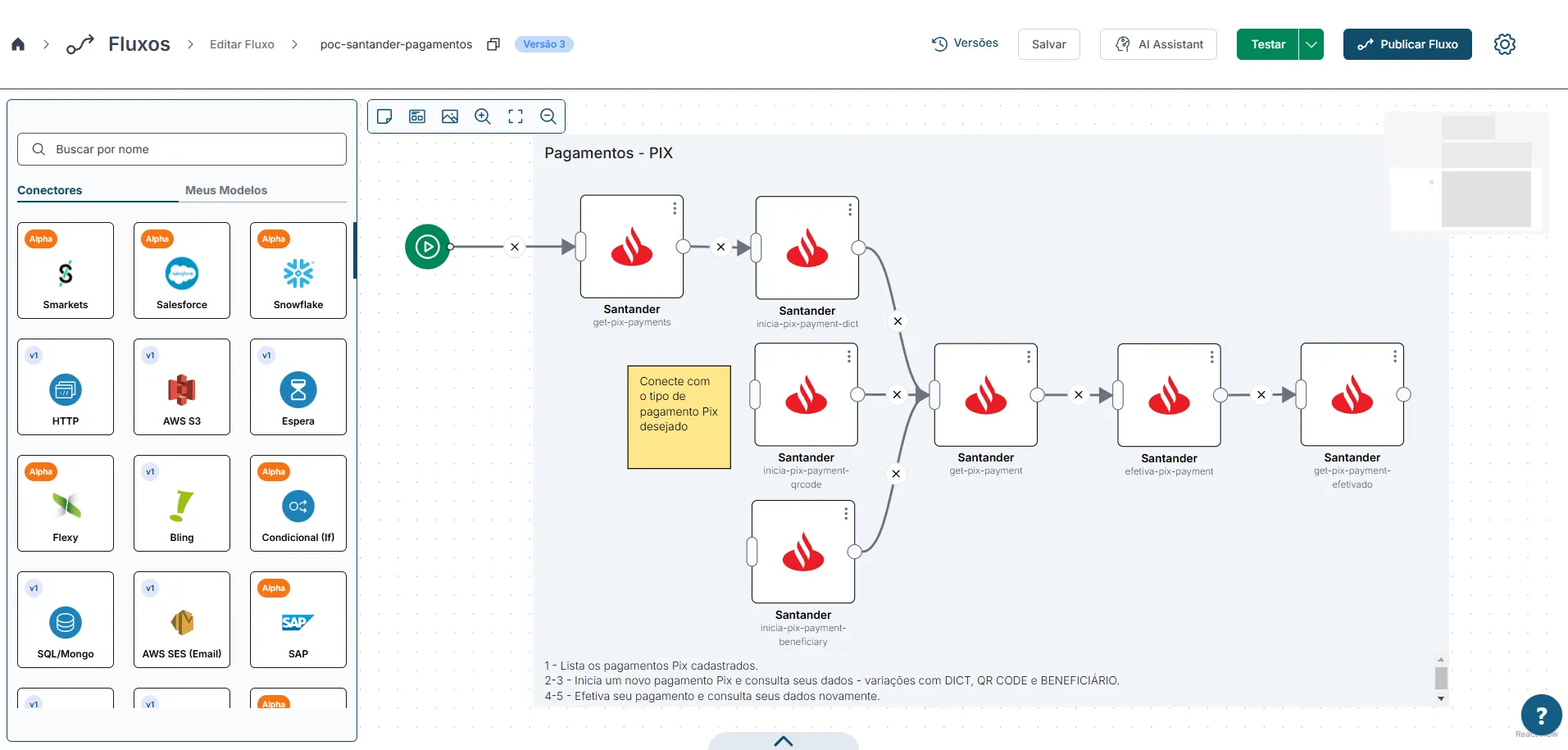This screenshot has height=750, width=1568.
Task: Open the settings gear icon
Action: coord(1505,44)
